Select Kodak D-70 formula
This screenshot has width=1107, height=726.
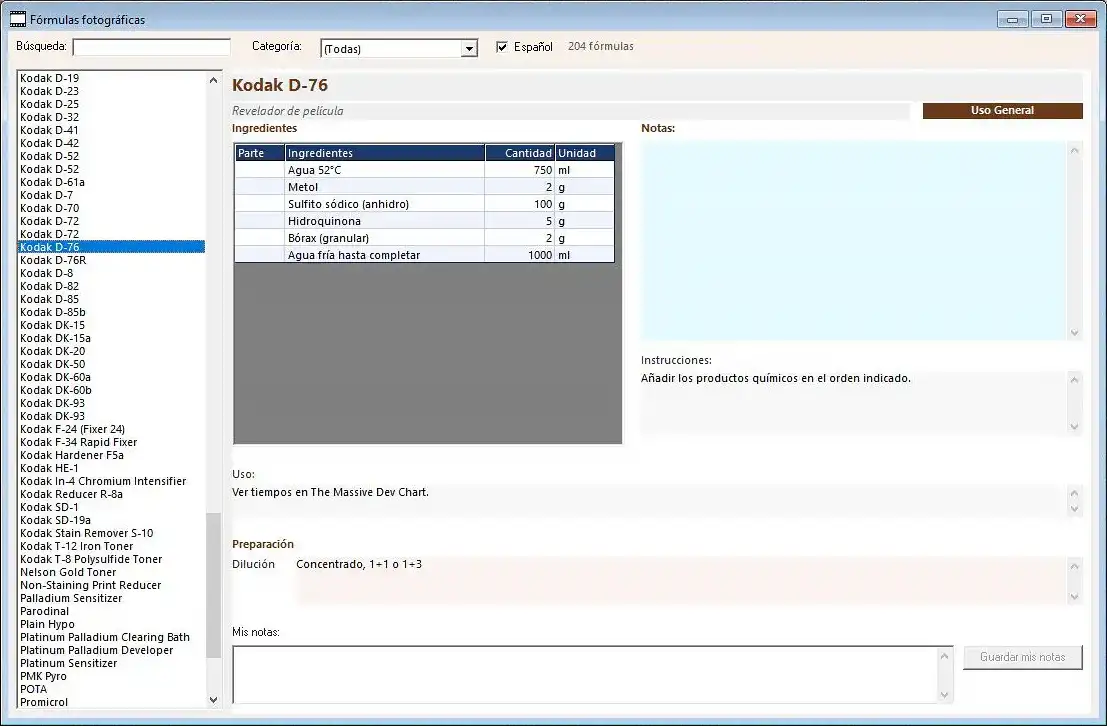[111, 208]
